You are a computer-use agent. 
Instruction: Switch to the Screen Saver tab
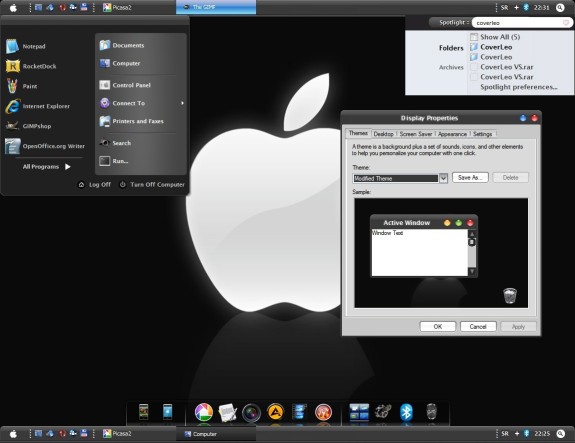[x=416, y=134]
